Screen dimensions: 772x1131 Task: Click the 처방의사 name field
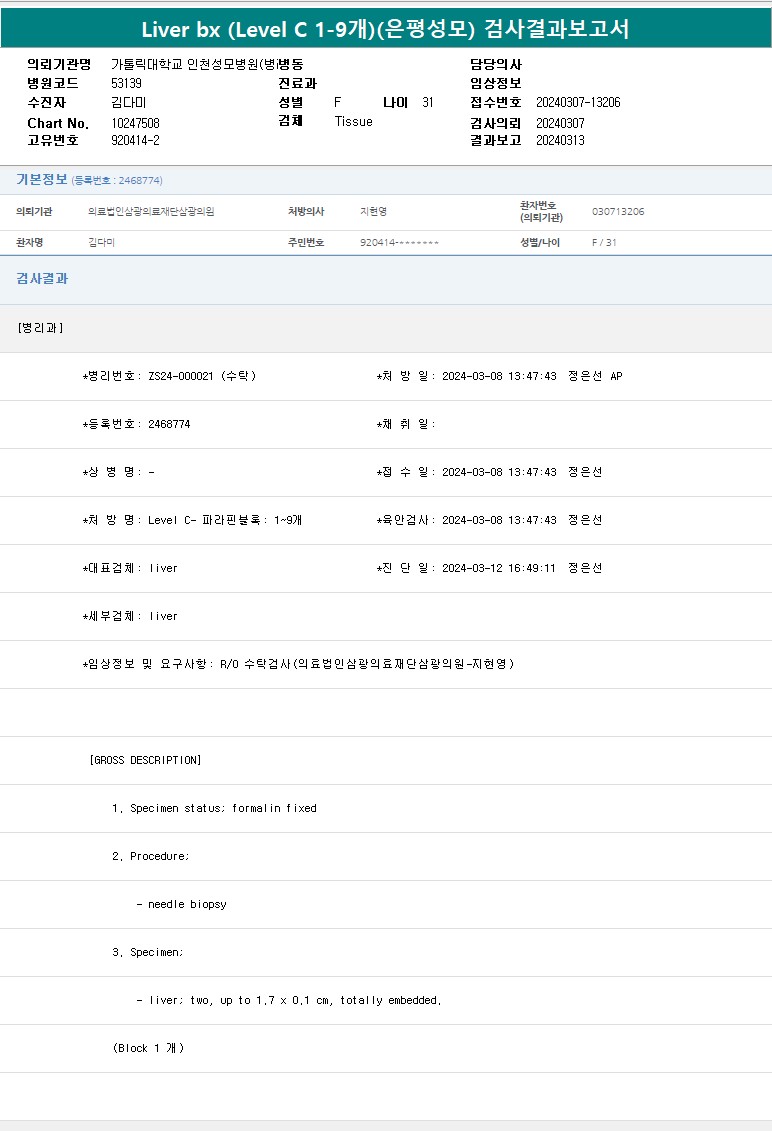tap(372, 212)
